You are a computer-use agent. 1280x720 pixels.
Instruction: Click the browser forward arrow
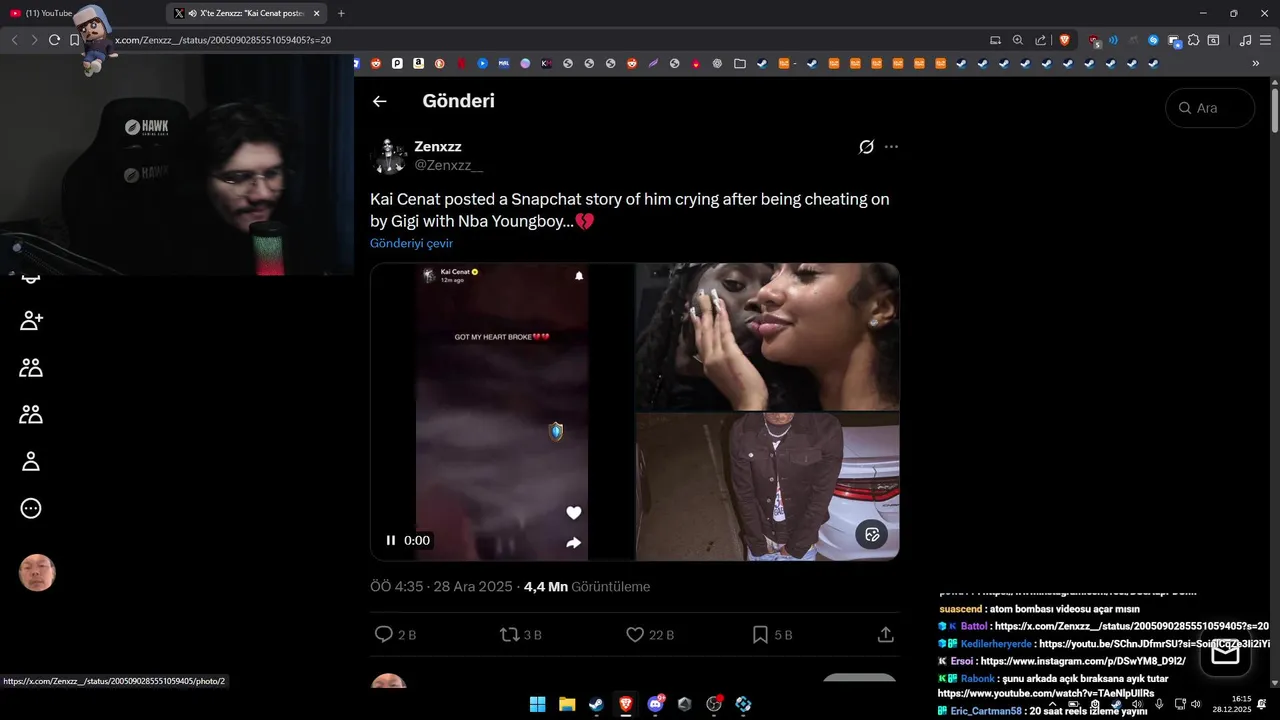(x=34, y=40)
